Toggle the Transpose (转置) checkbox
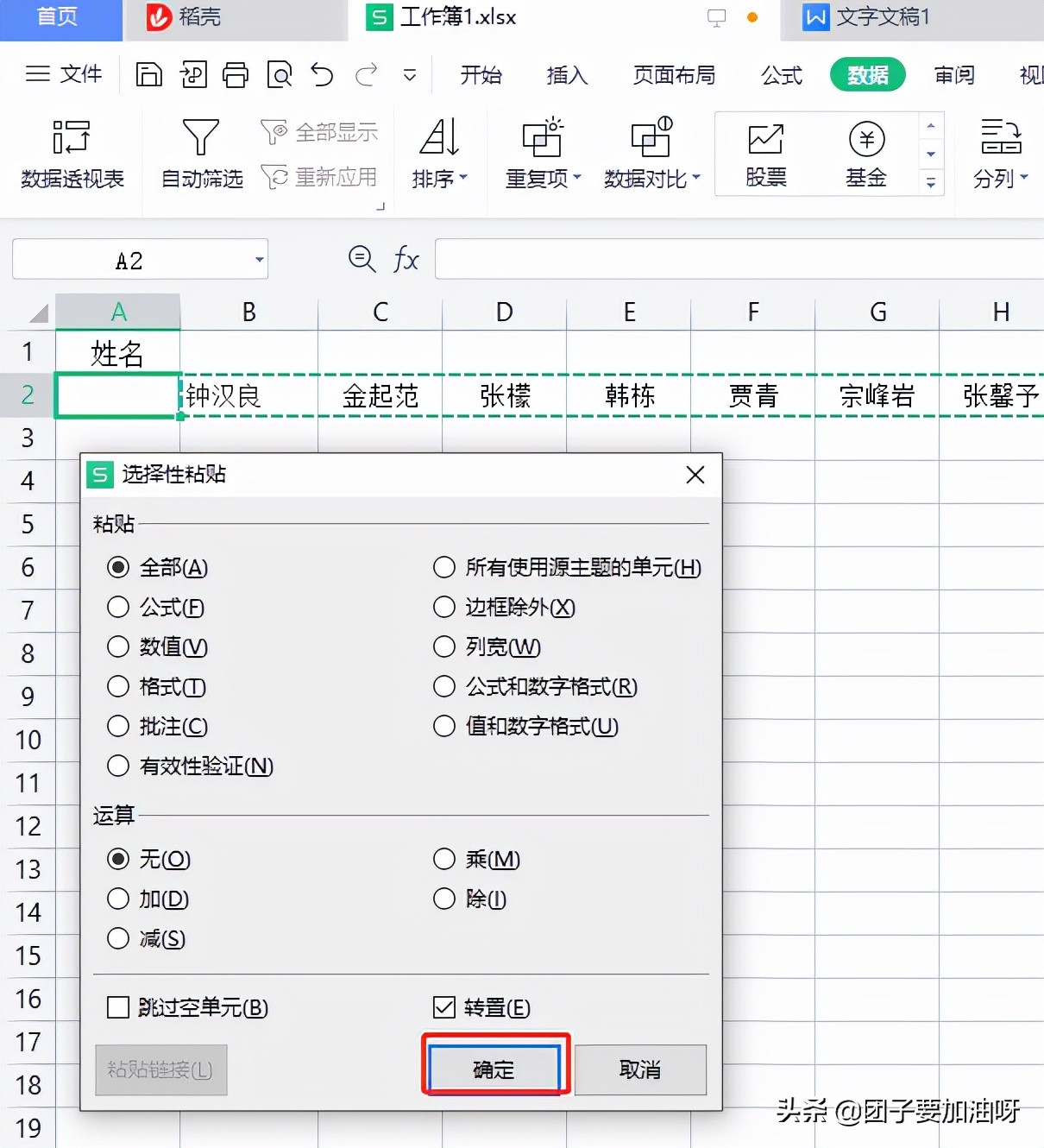This screenshot has width=1044, height=1148. [x=444, y=1007]
